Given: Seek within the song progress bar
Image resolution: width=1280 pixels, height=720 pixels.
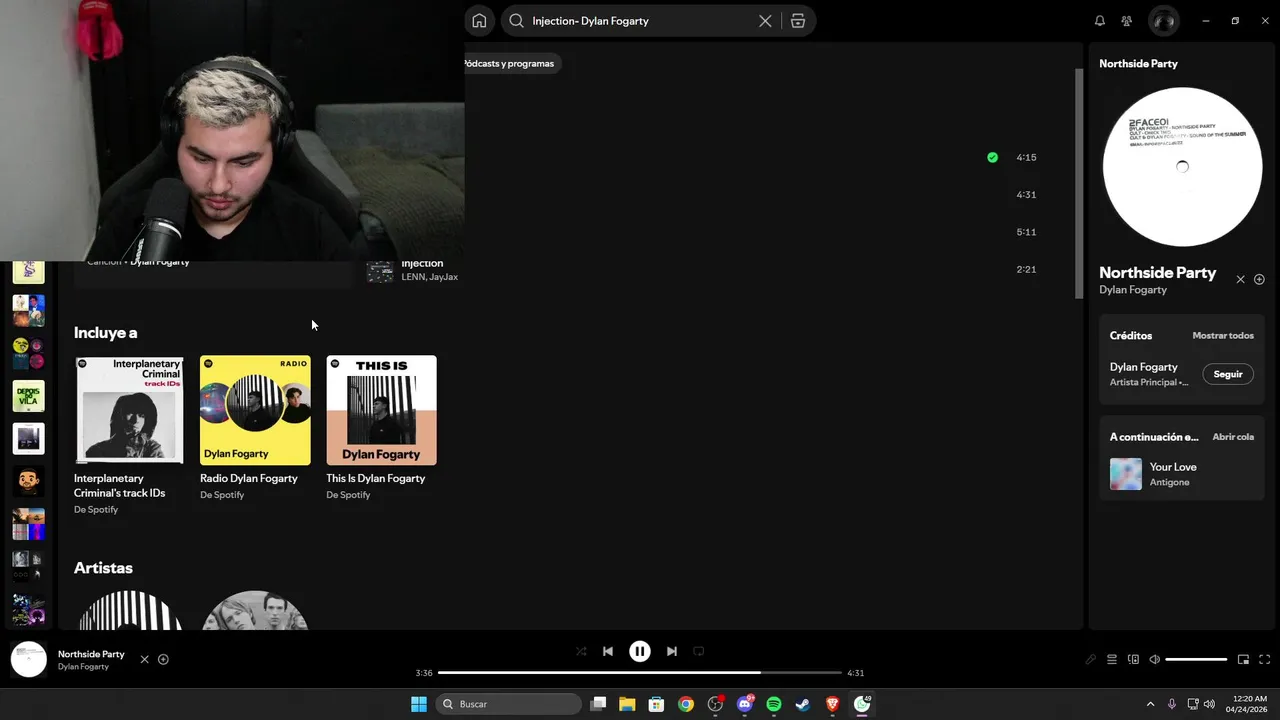Looking at the screenshot, I should pos(640,673).
